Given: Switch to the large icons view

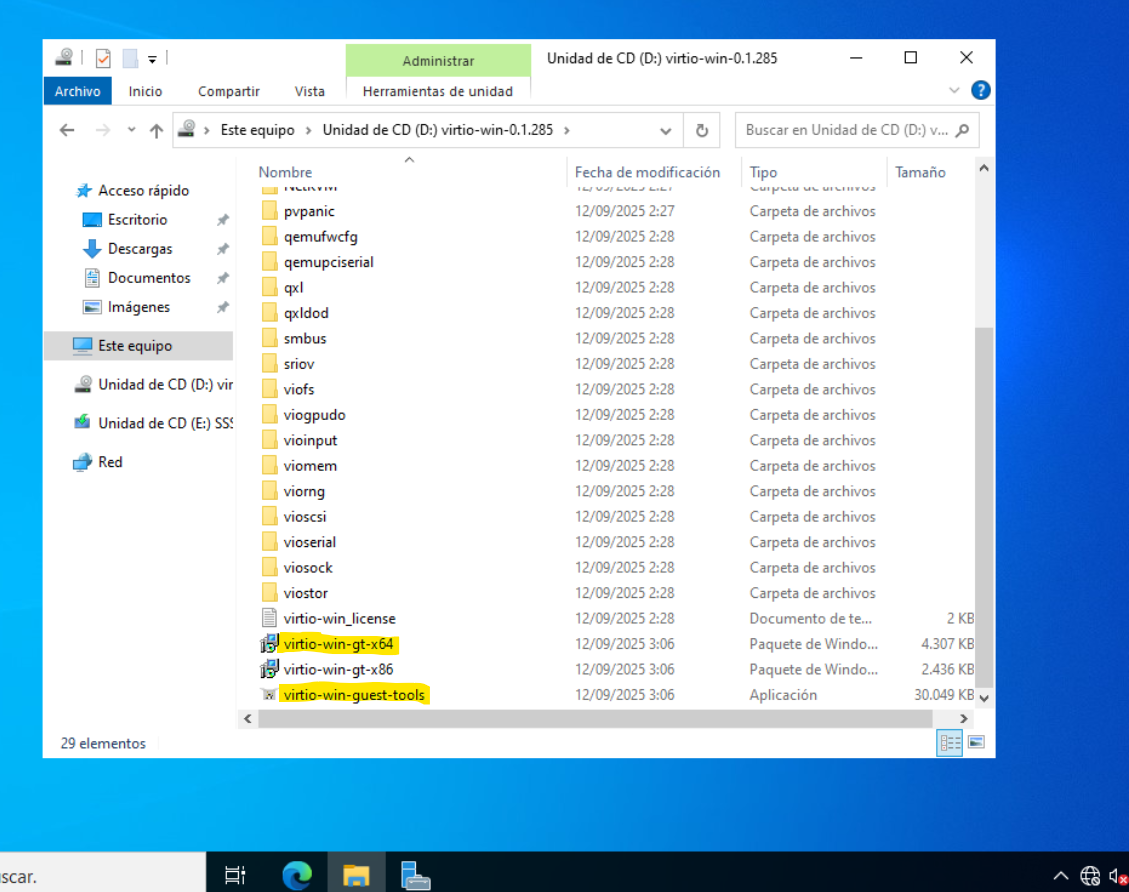Looking at the screenshot, I should click(x=976, y=742).
